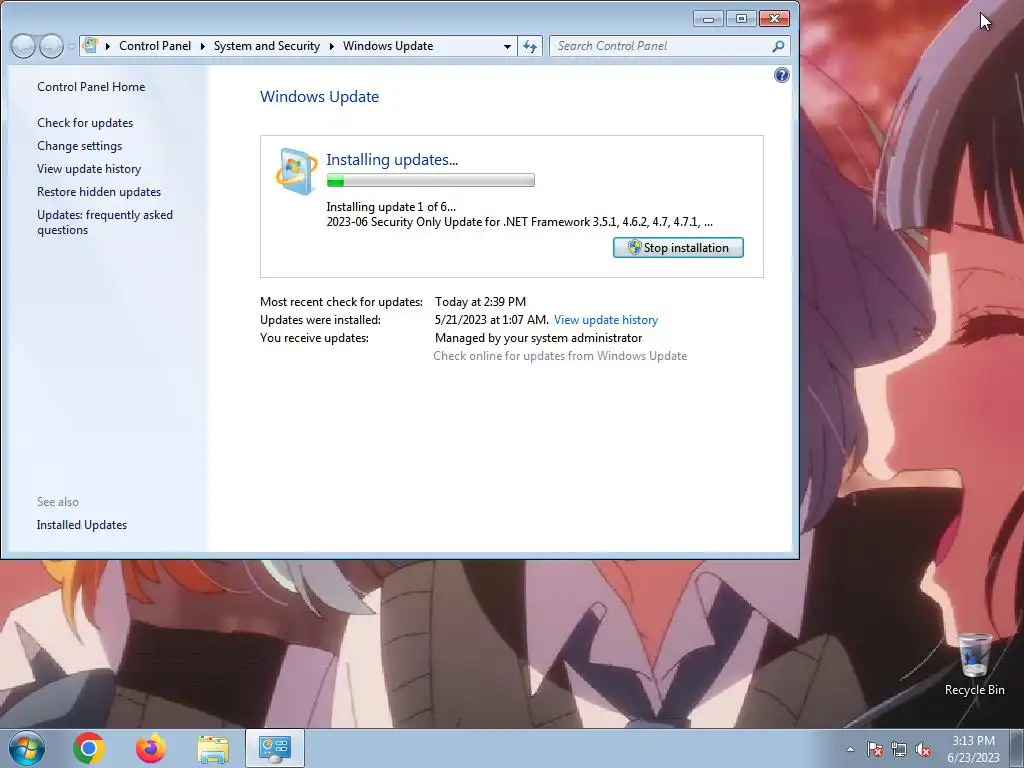This screenshot has width=1024, height=768.
Task: Open View update history in sidebar
Action: click(89, 168)
